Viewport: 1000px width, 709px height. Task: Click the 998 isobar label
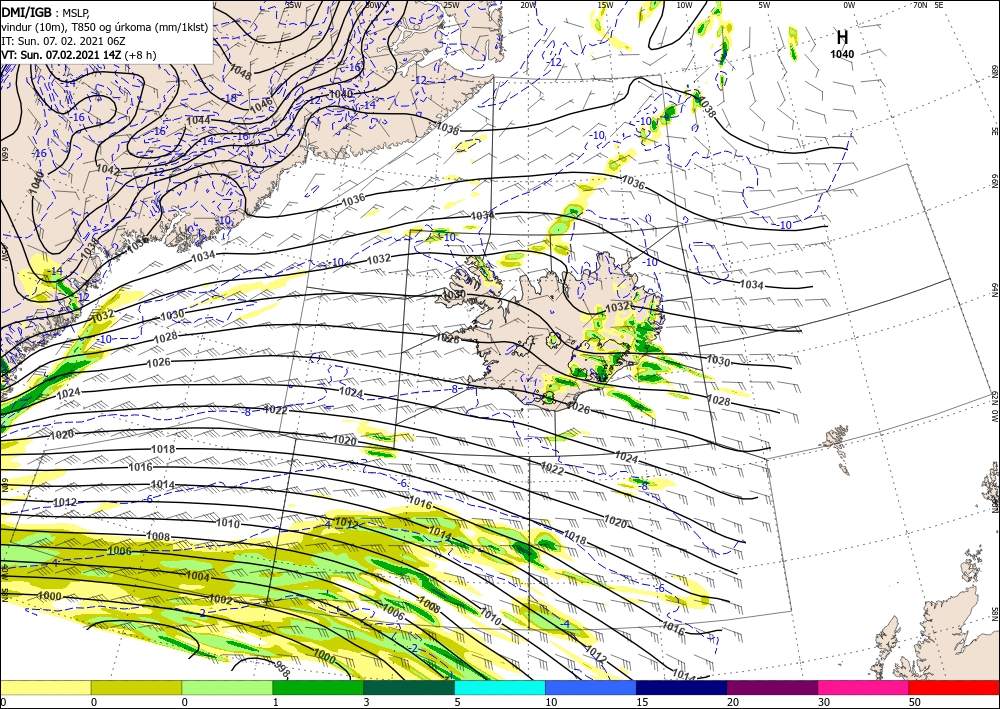[x=281, y=668]
